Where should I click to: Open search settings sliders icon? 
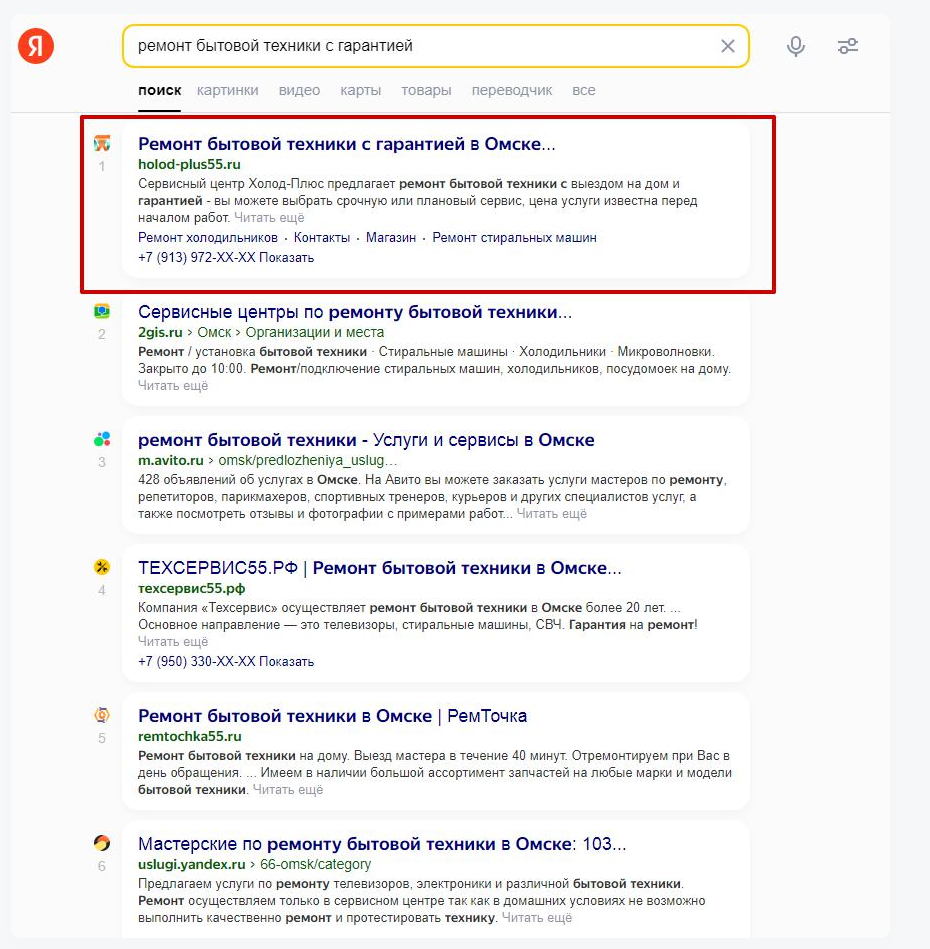pos(848,46)
